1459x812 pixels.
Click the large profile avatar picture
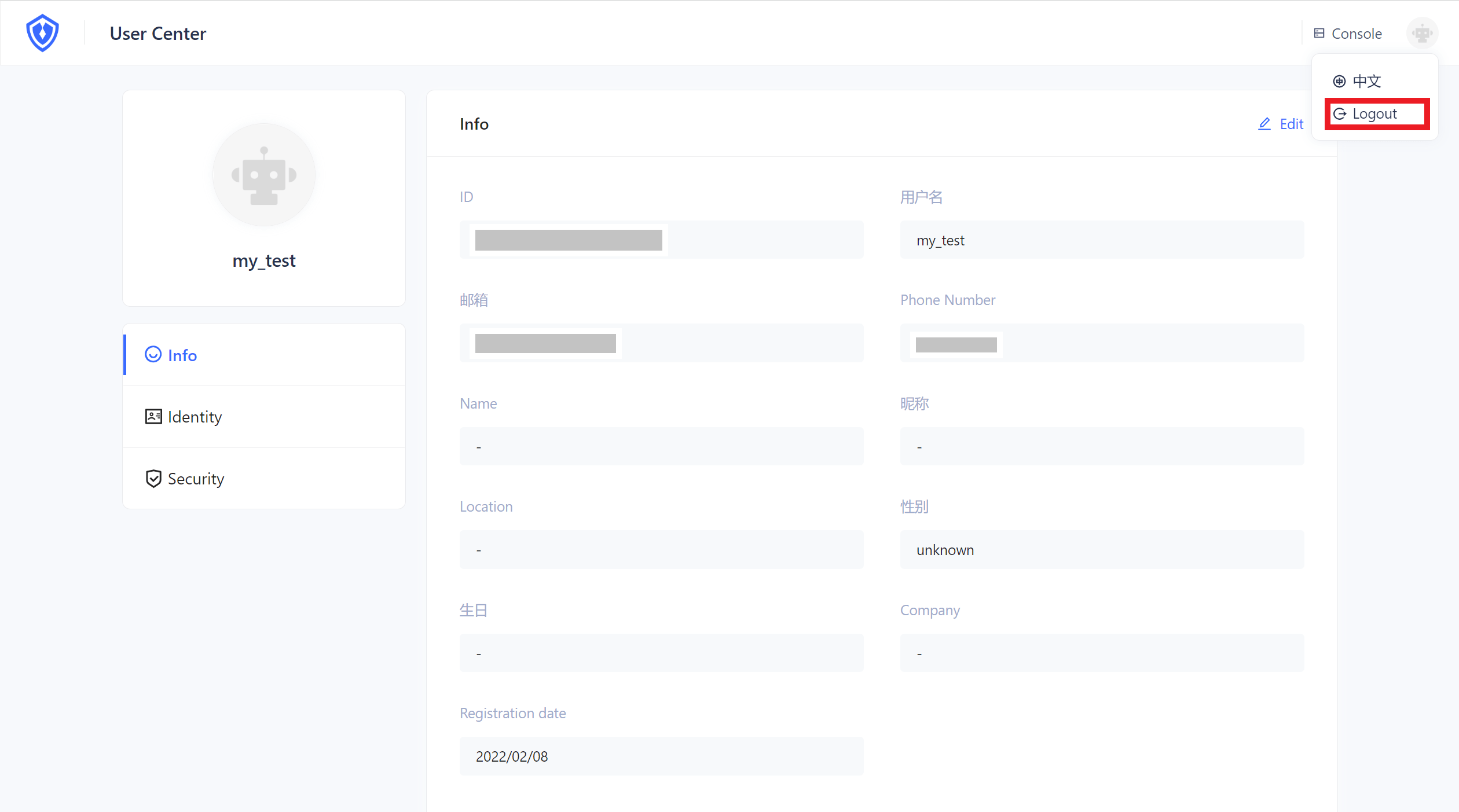[x=264, y=175]
